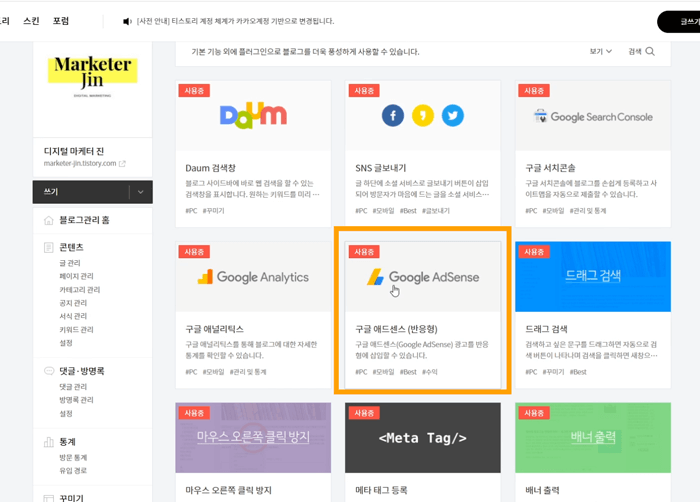Open 키워드 관리 in sidebar
This screenshot has height=502, width=700.
(76, 330)
